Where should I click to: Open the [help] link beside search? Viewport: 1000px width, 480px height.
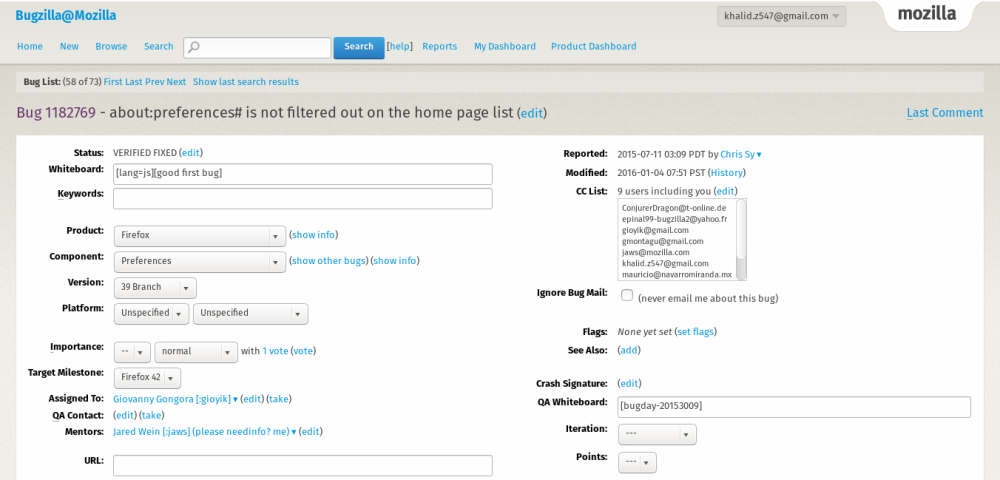click(400, 47)
